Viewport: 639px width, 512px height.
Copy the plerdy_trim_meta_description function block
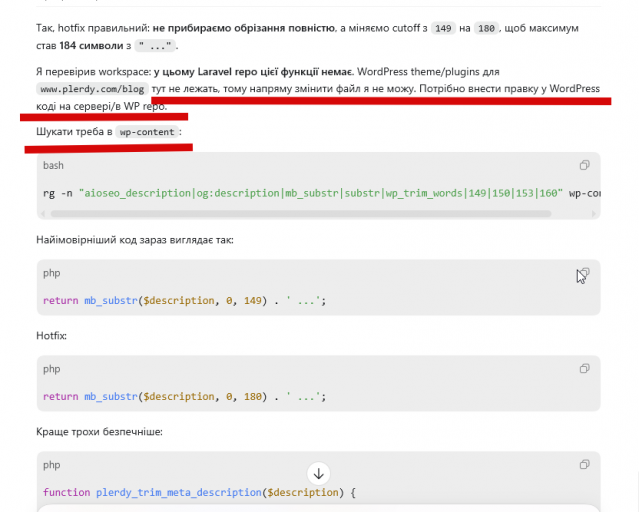[x=584, y=464]
